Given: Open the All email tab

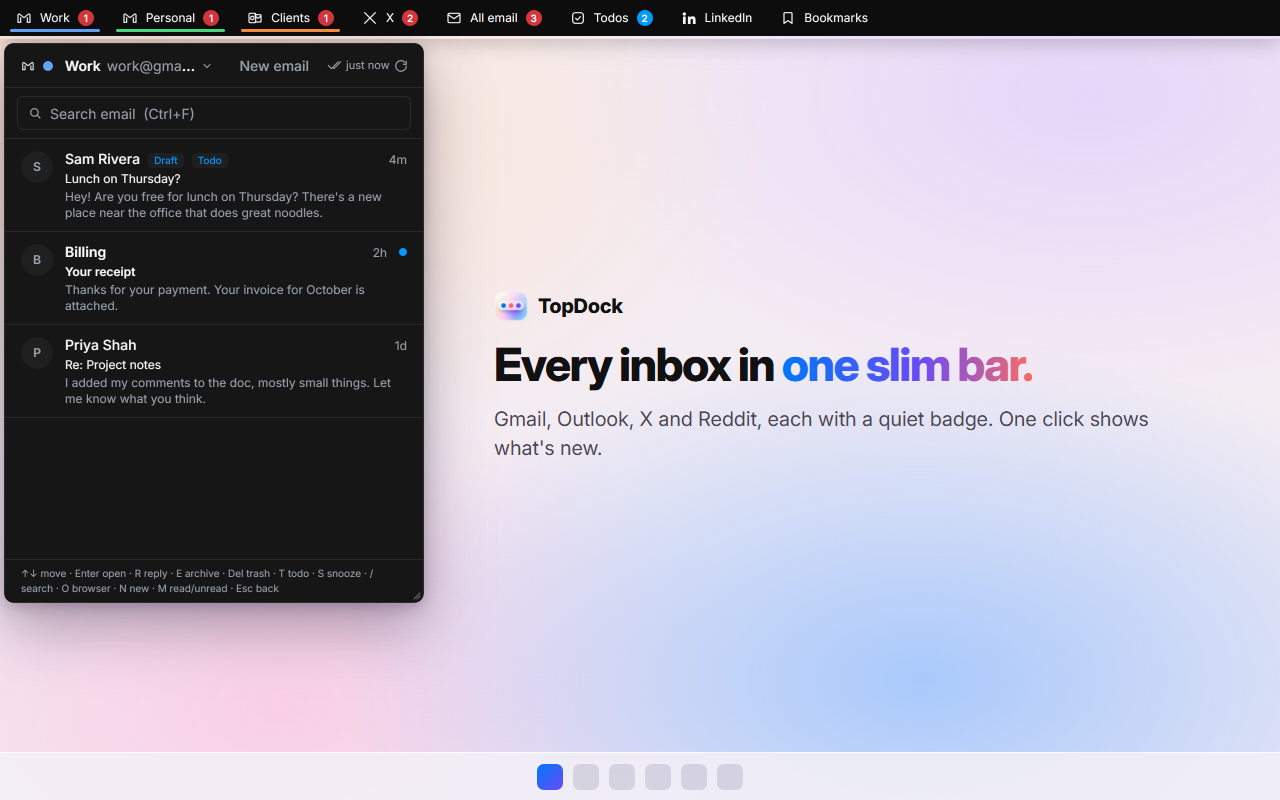Looking at the screenshot, I should (x=494, y=18).
